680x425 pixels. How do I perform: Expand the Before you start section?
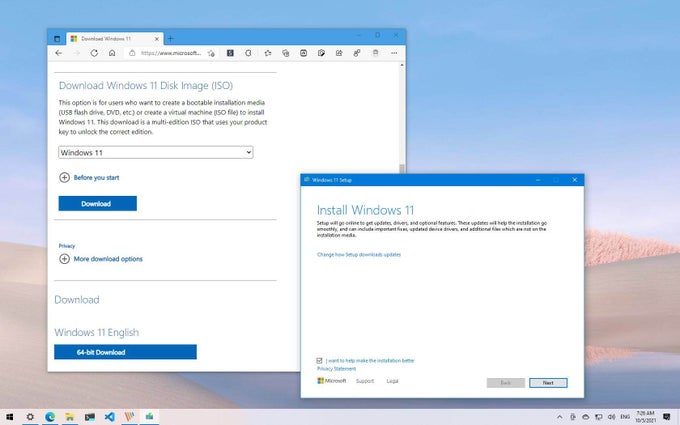[65, 177]
